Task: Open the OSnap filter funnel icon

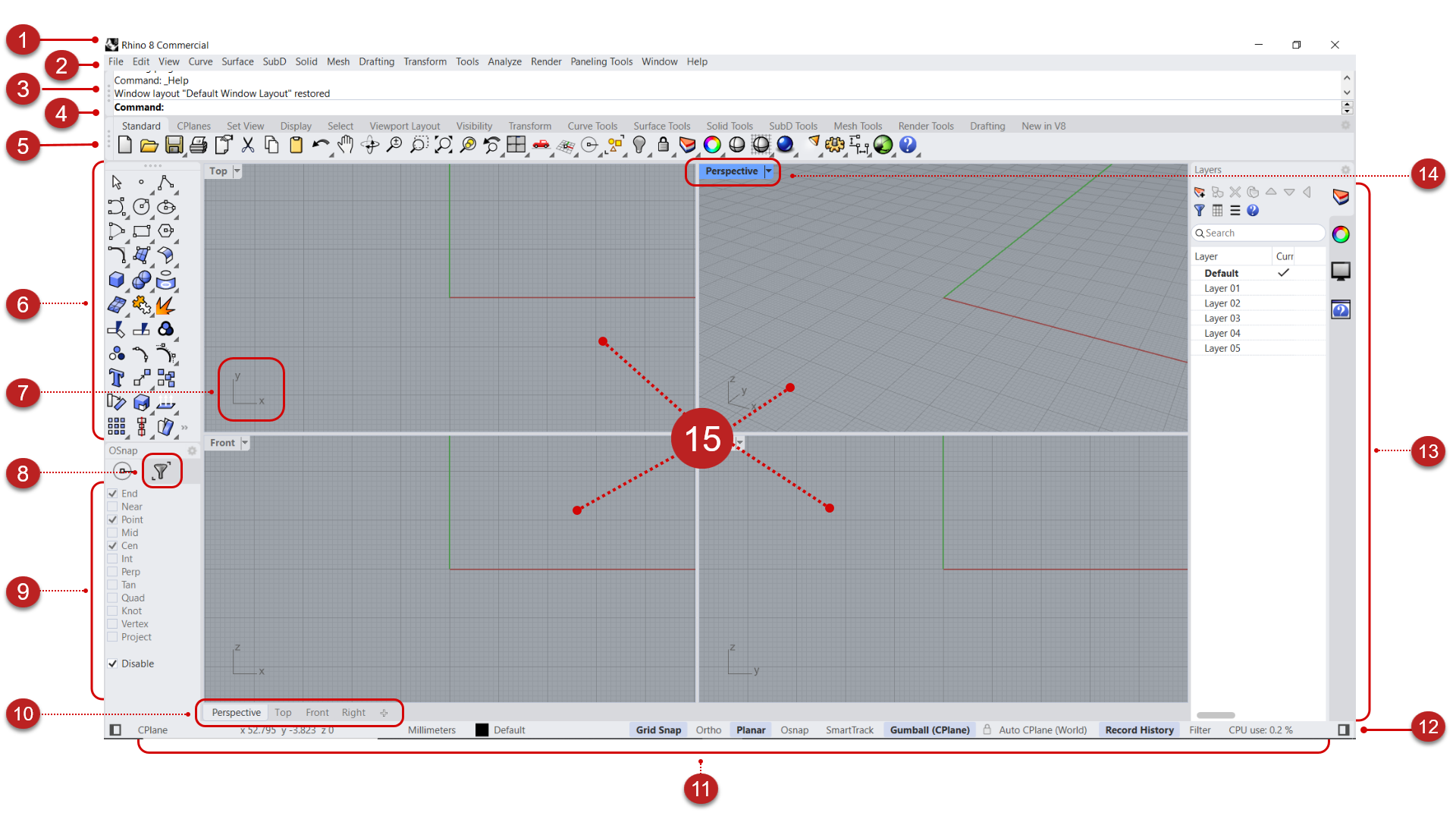Action: click(161, 472)
